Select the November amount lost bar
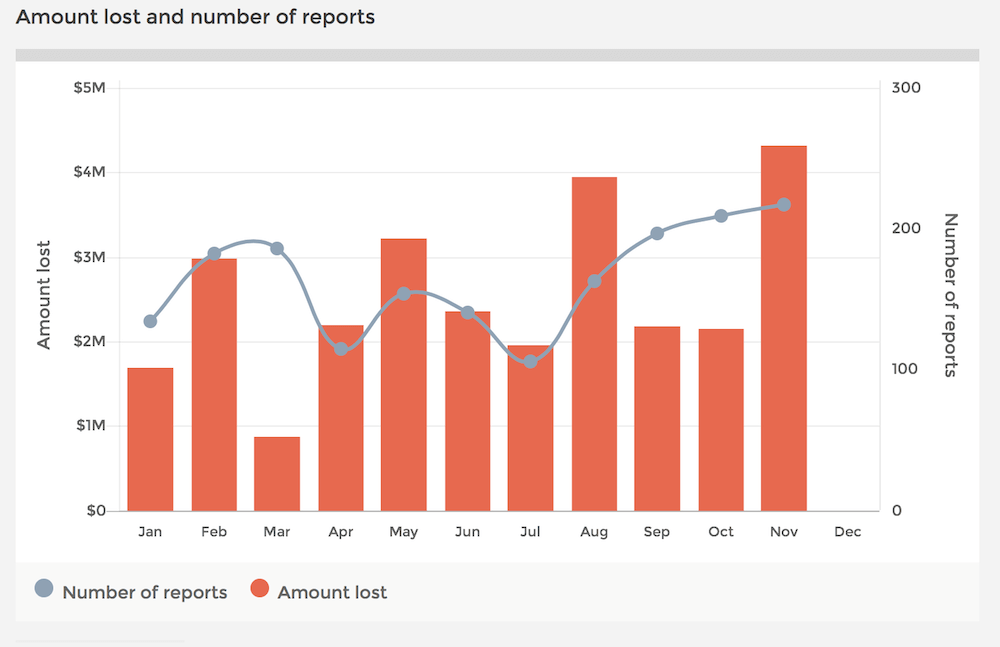1000x647 pixels. 784,329
